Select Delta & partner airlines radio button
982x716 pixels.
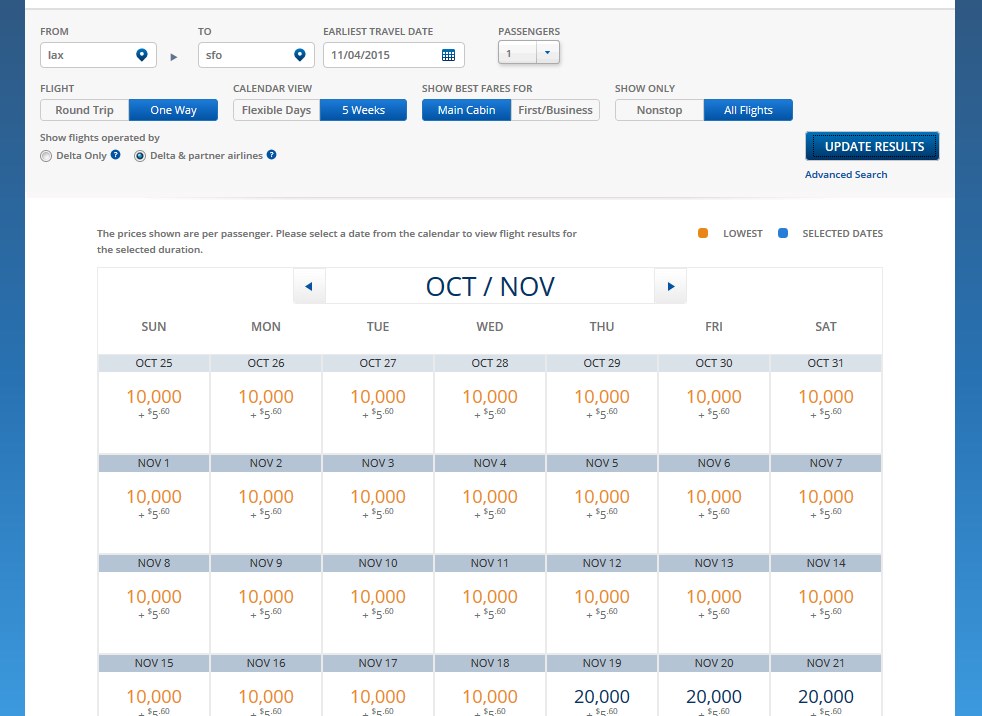(140, 156)
